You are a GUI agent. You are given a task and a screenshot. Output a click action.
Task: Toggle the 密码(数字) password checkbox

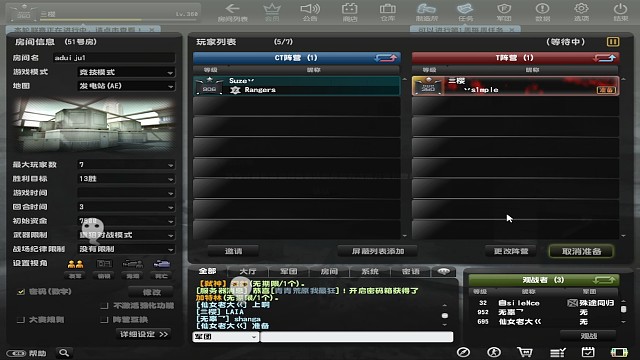(x=21, y=292)
